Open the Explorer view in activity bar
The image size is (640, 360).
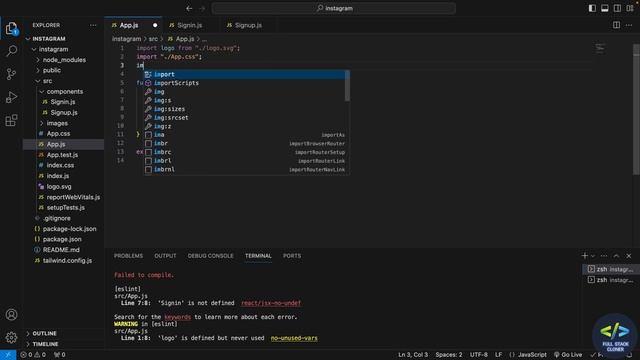[11, 28]
